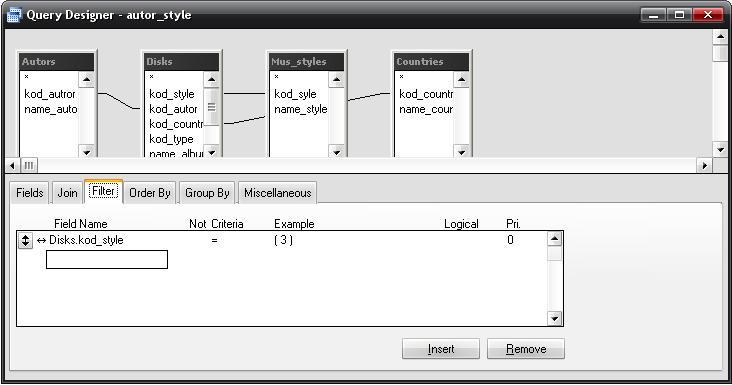The width and height of the screenshot is (732, 385).
Task: Select kod_autror field in Autors table
Action: coord(49,94)
